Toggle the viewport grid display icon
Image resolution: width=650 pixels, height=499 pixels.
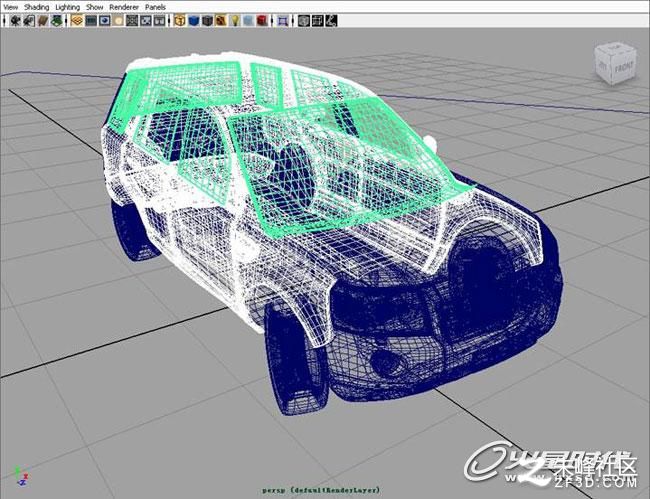(x=77, y=20)
